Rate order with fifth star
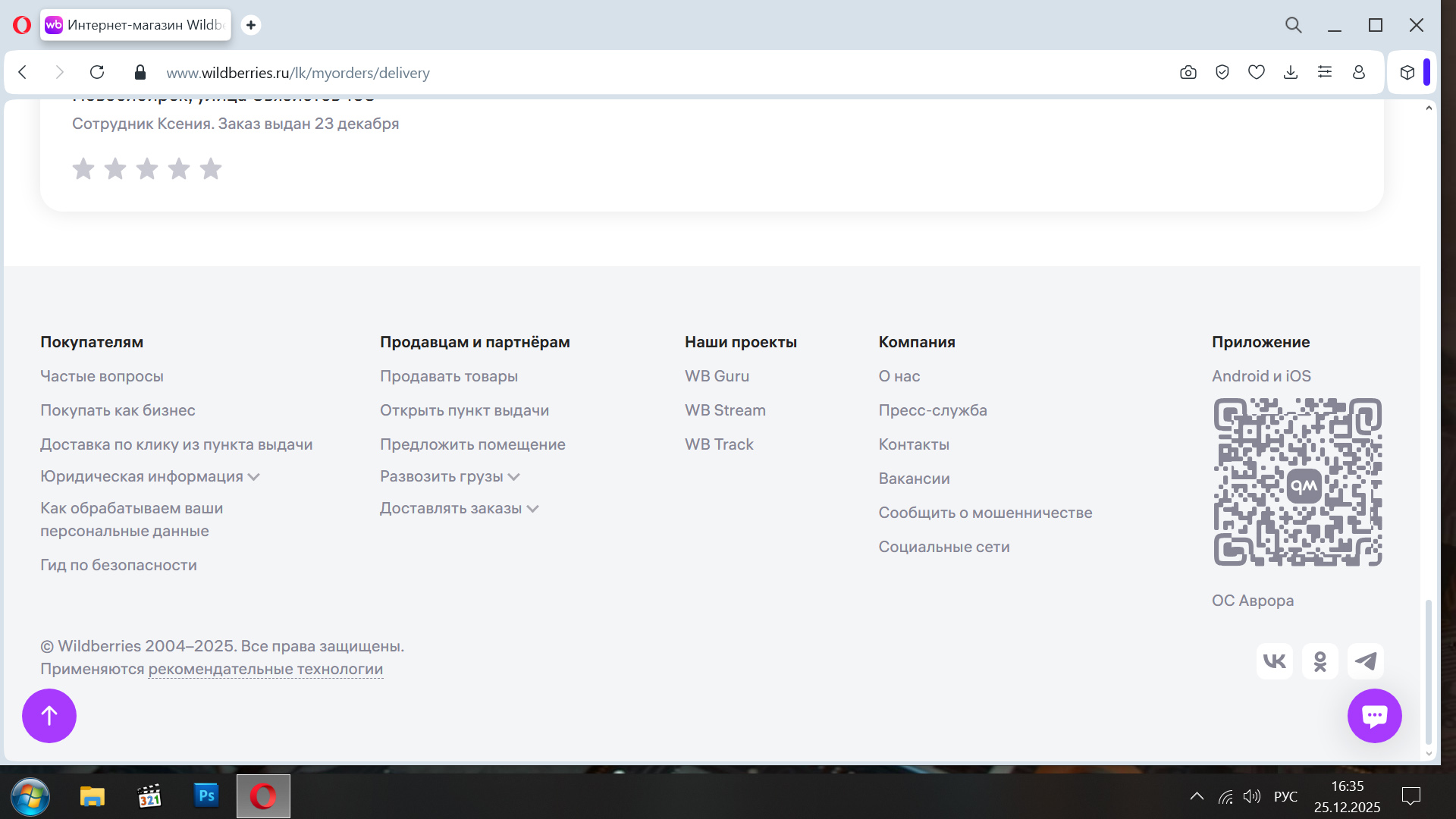Viewport: 1456px width, 819px height. [x=211, y=168]
